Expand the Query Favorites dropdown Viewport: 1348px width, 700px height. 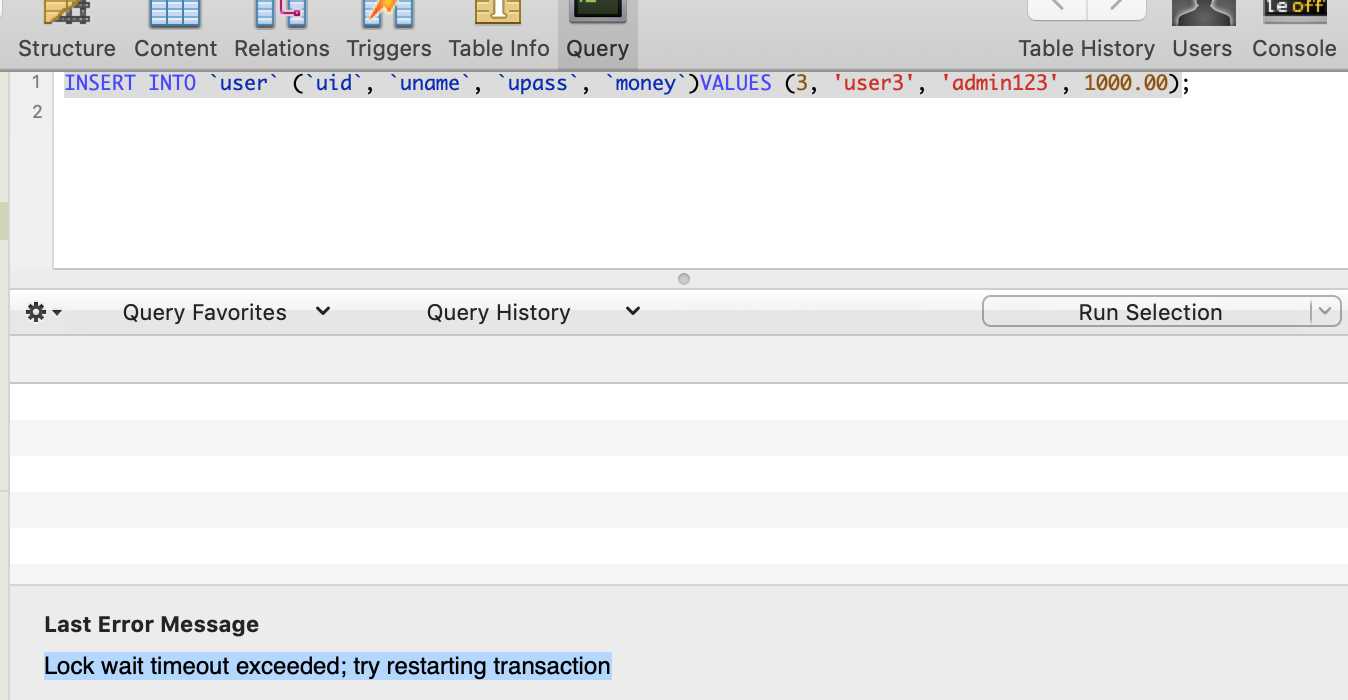pyautogui.click(x=226, y=312)
